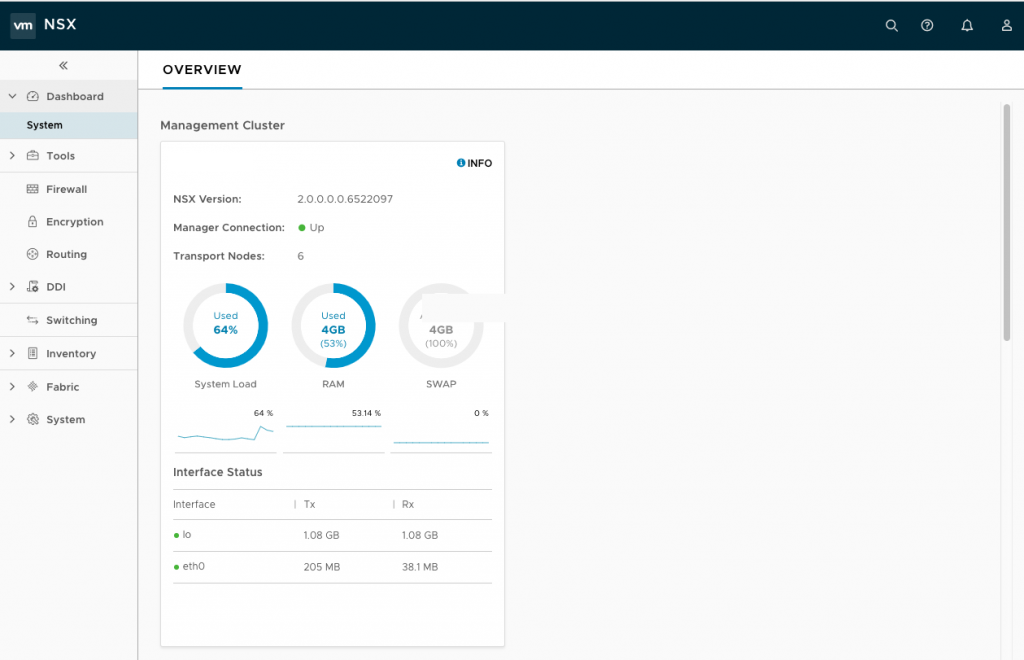Click the Firewall brick wall icon

pos(33,189)
